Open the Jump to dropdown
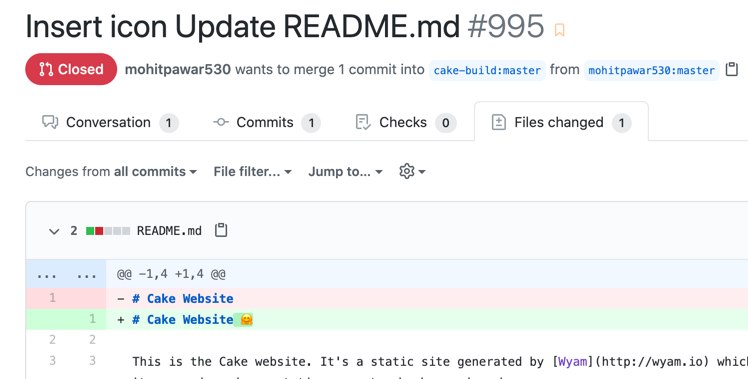The height and width of the screenshot is (379, 748). [345, 171]
